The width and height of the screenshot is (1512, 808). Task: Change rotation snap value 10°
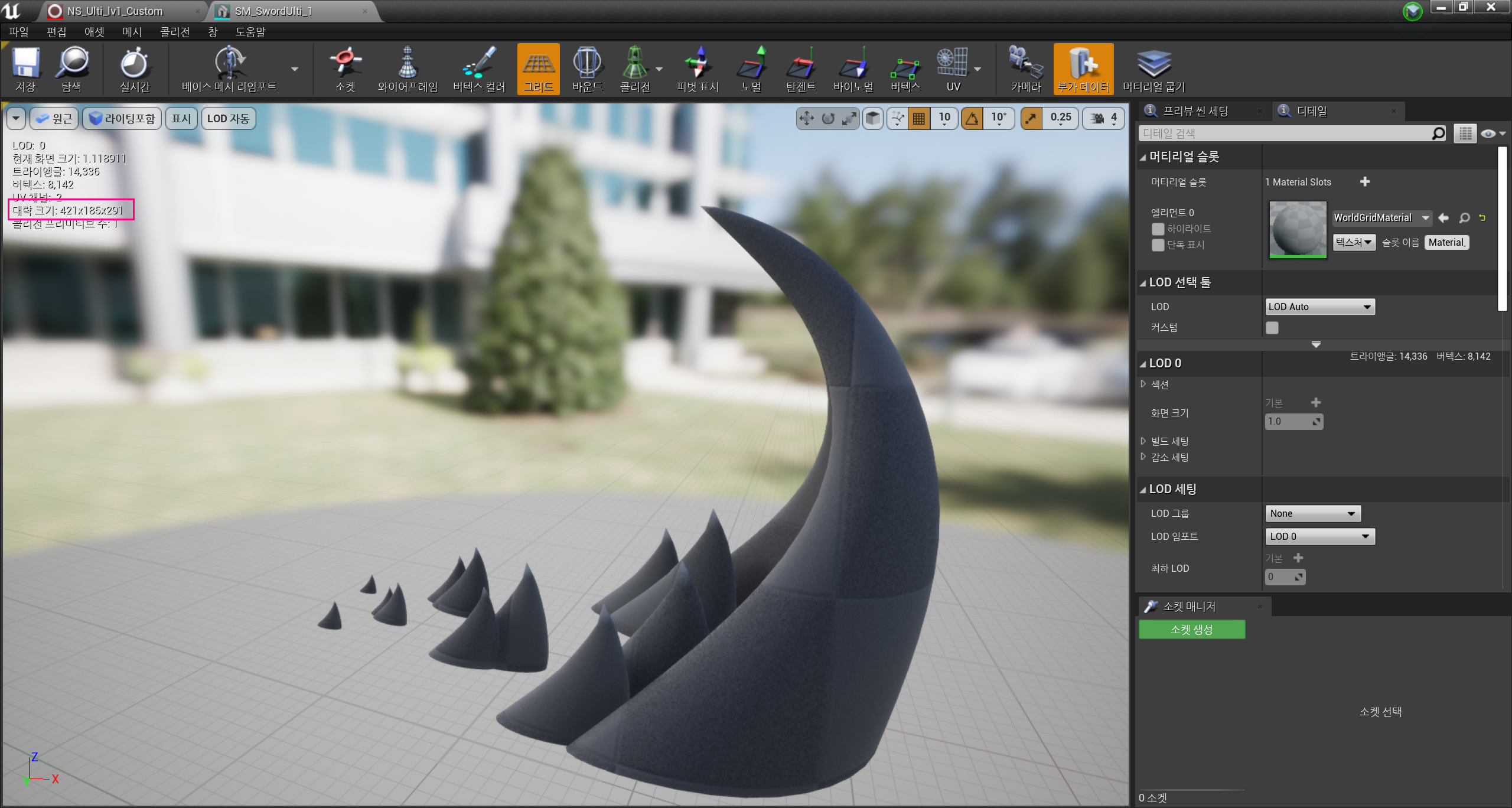click(x=999, y=118)
